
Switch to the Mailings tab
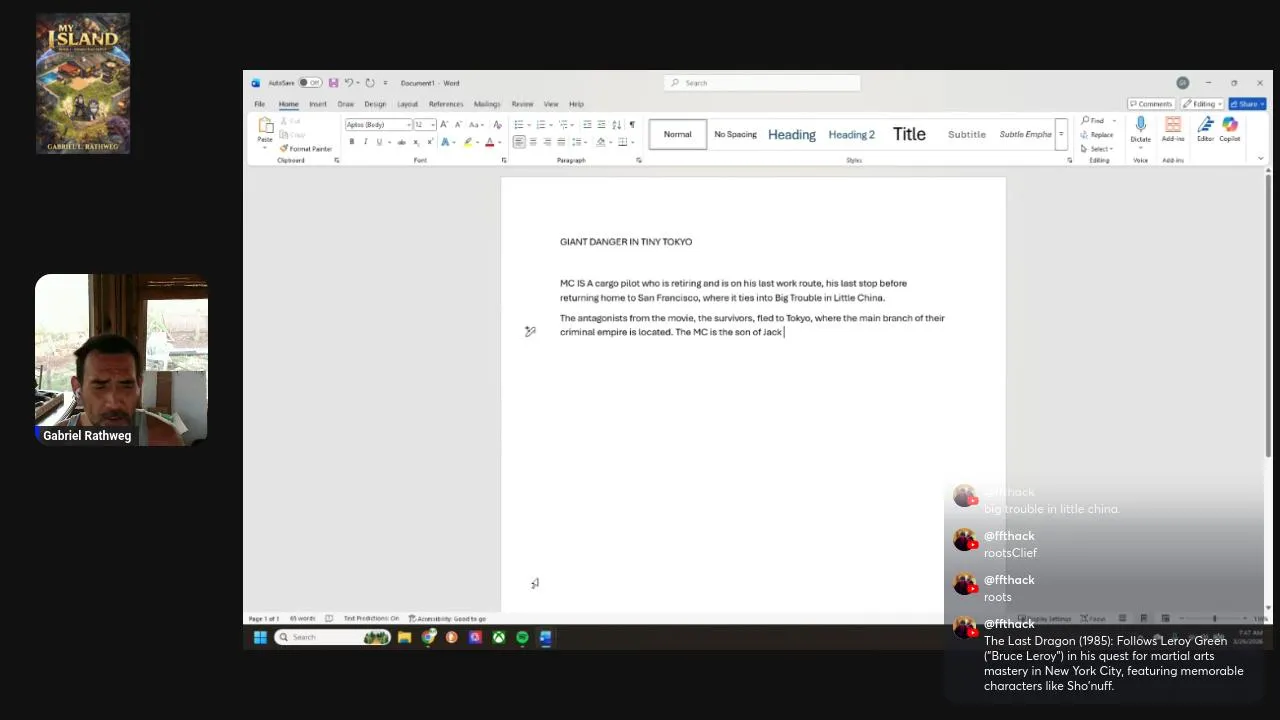487,104
